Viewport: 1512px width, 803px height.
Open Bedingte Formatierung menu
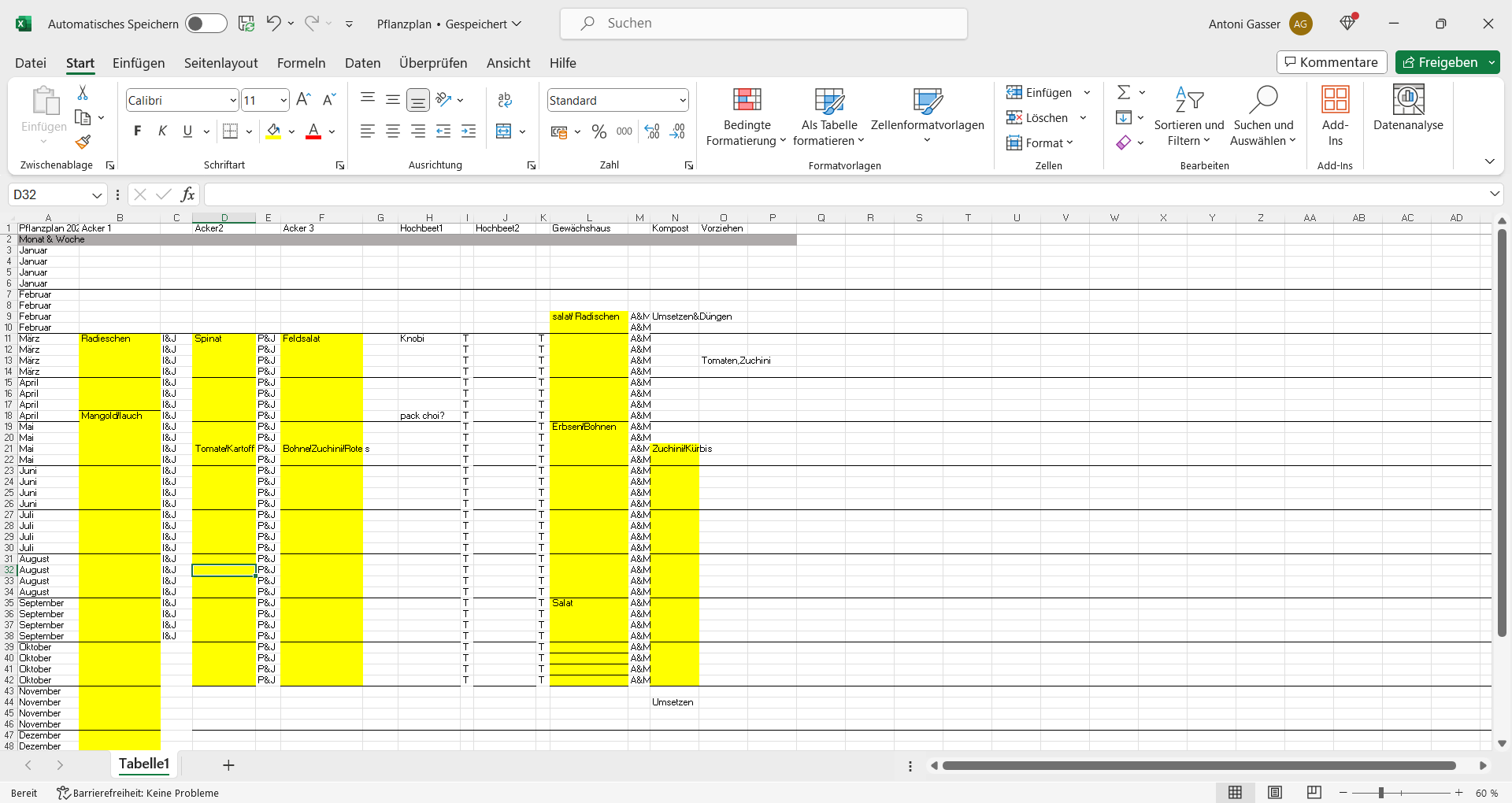747,117
